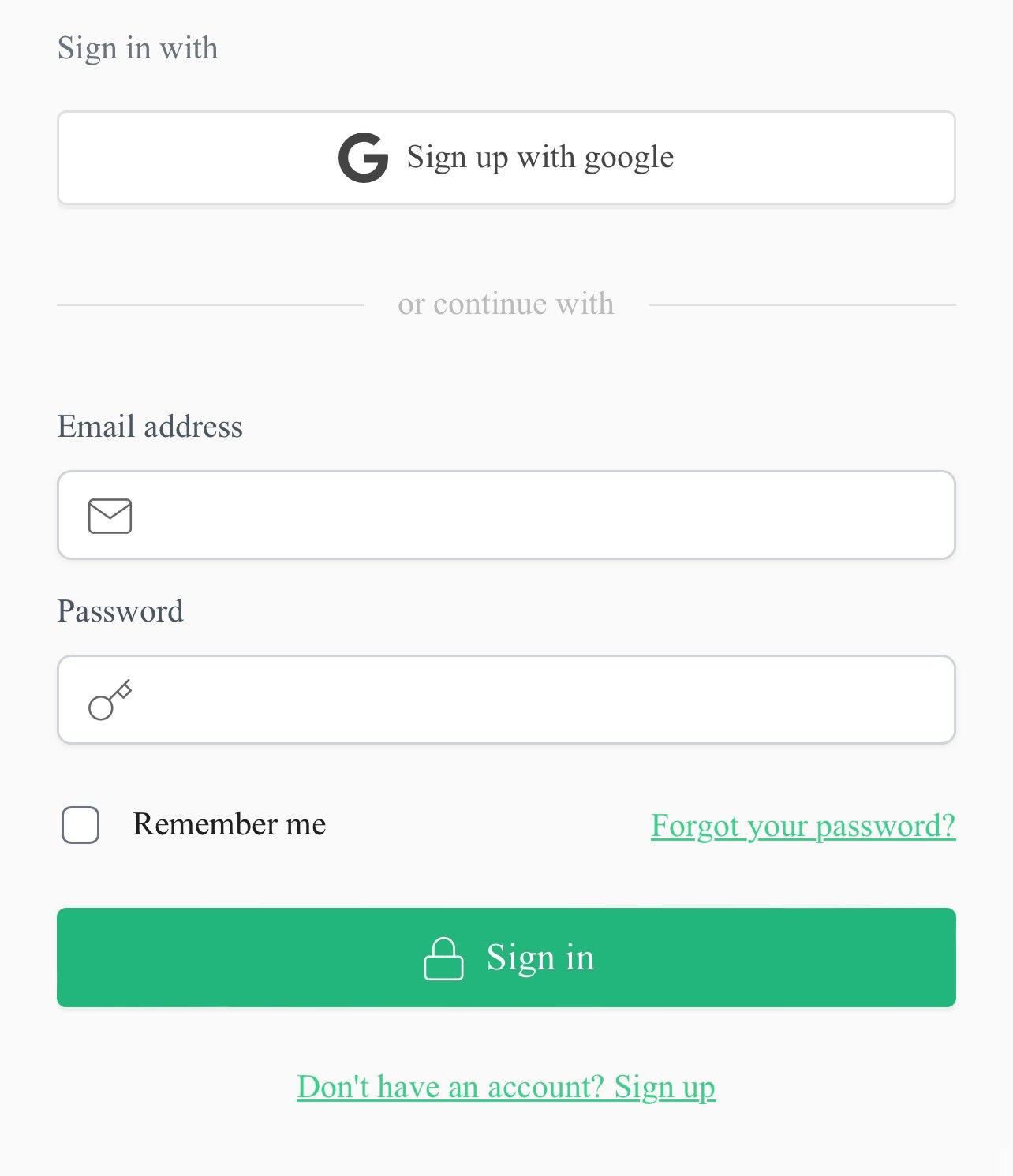Click the key icon in password field
This screenshot has height=1176, width=1013.
pos(110,700)
